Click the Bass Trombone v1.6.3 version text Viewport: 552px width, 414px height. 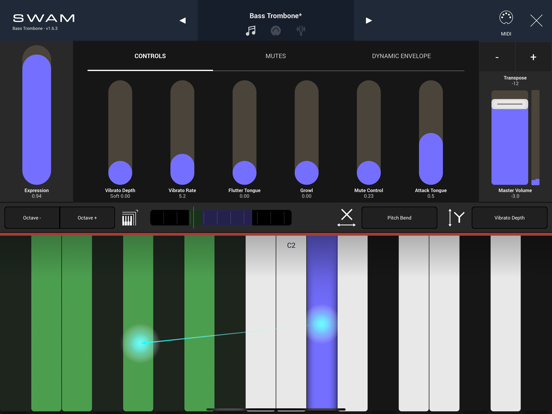point(35,29)
